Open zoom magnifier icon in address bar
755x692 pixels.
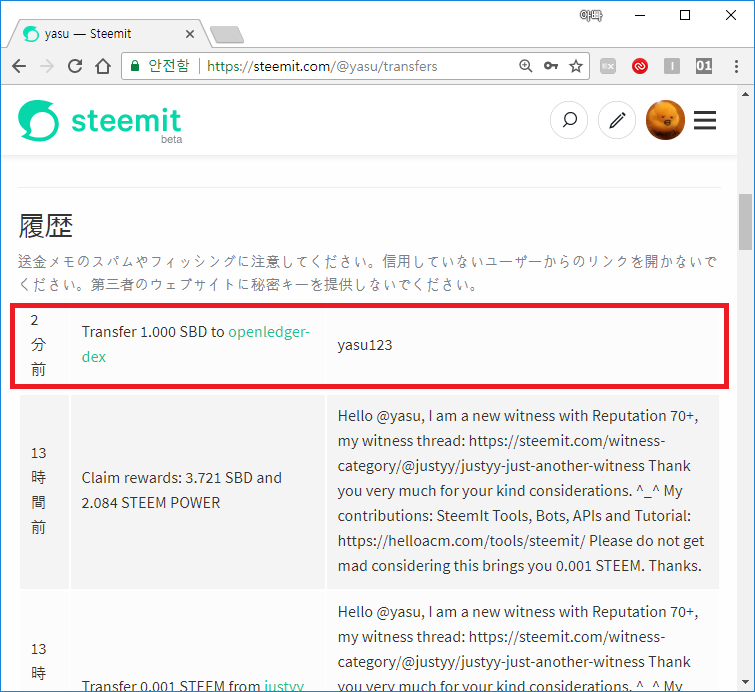(x=526, y=66)
